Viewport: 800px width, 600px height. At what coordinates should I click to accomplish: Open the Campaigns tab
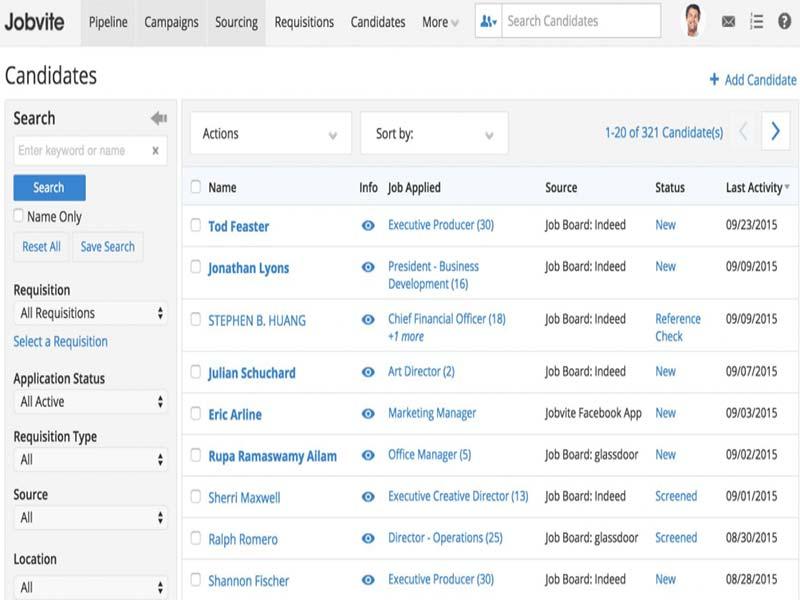(x=171, y=22)
